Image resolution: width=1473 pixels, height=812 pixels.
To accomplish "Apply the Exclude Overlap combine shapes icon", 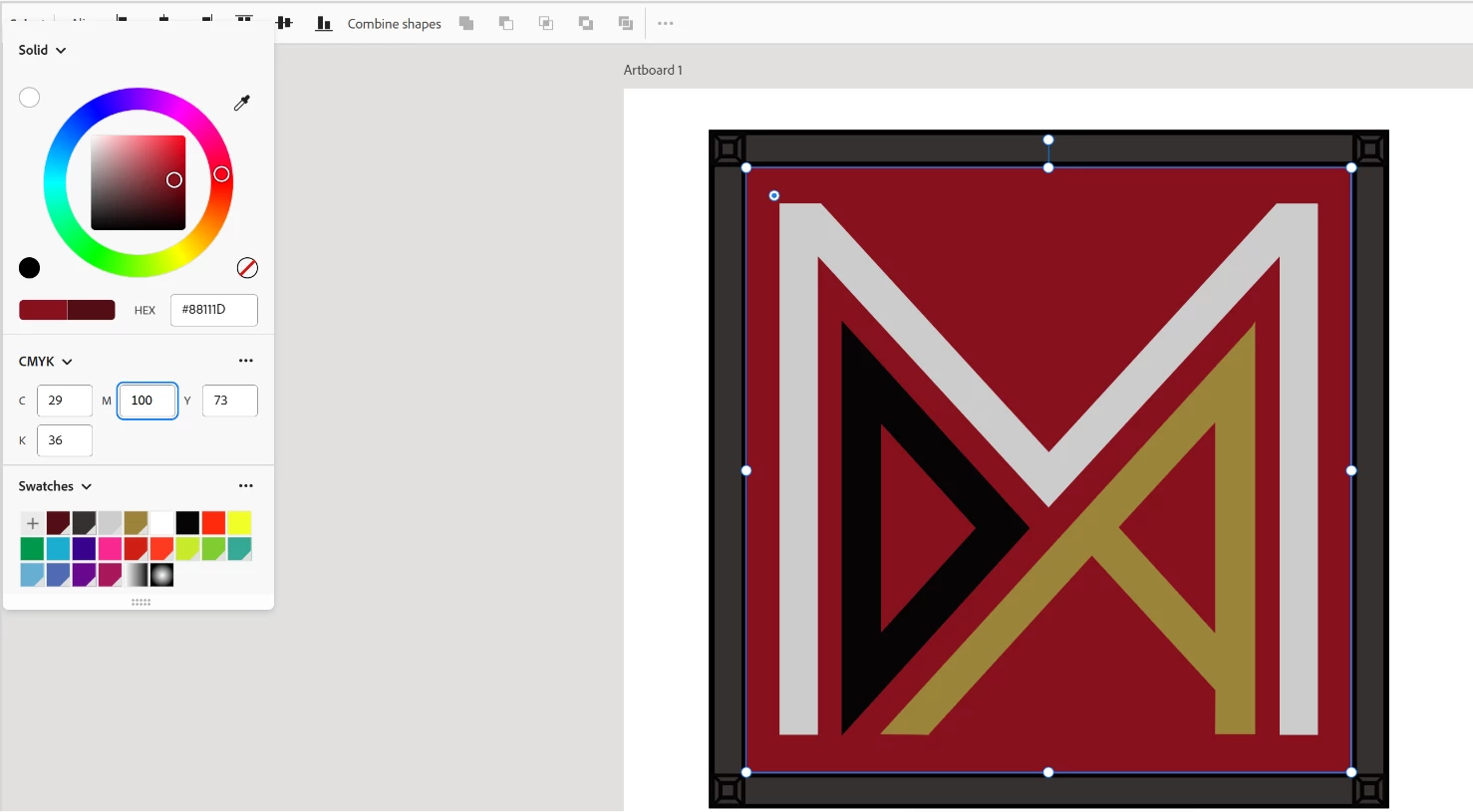I will (x=586, y=23).
